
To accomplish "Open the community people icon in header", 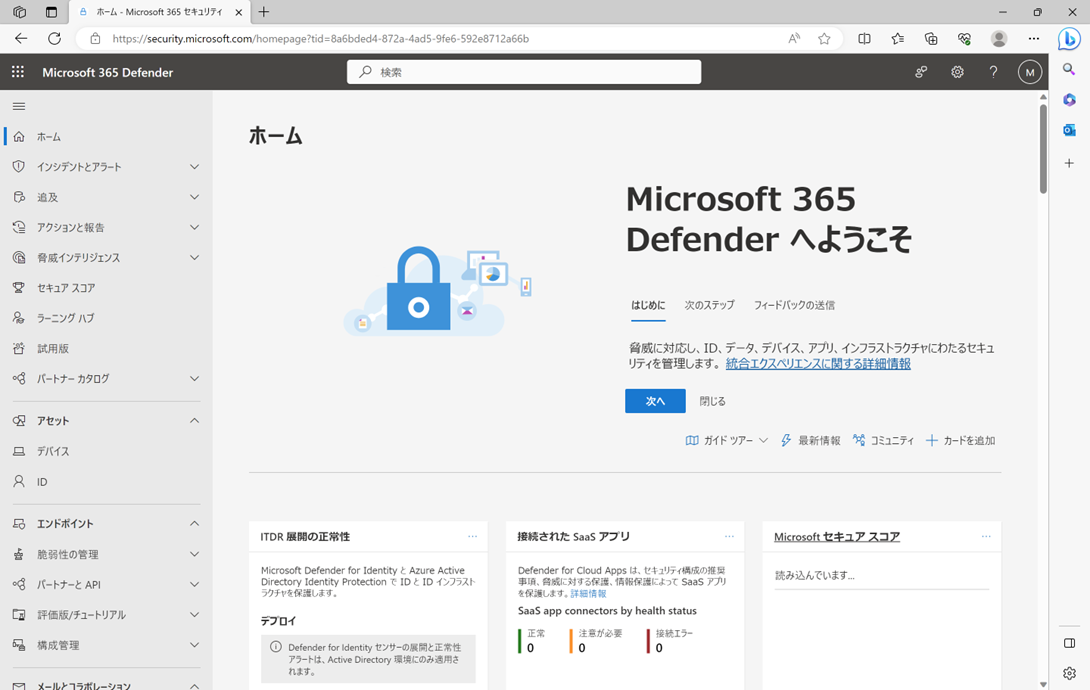I will pos(921,72).
